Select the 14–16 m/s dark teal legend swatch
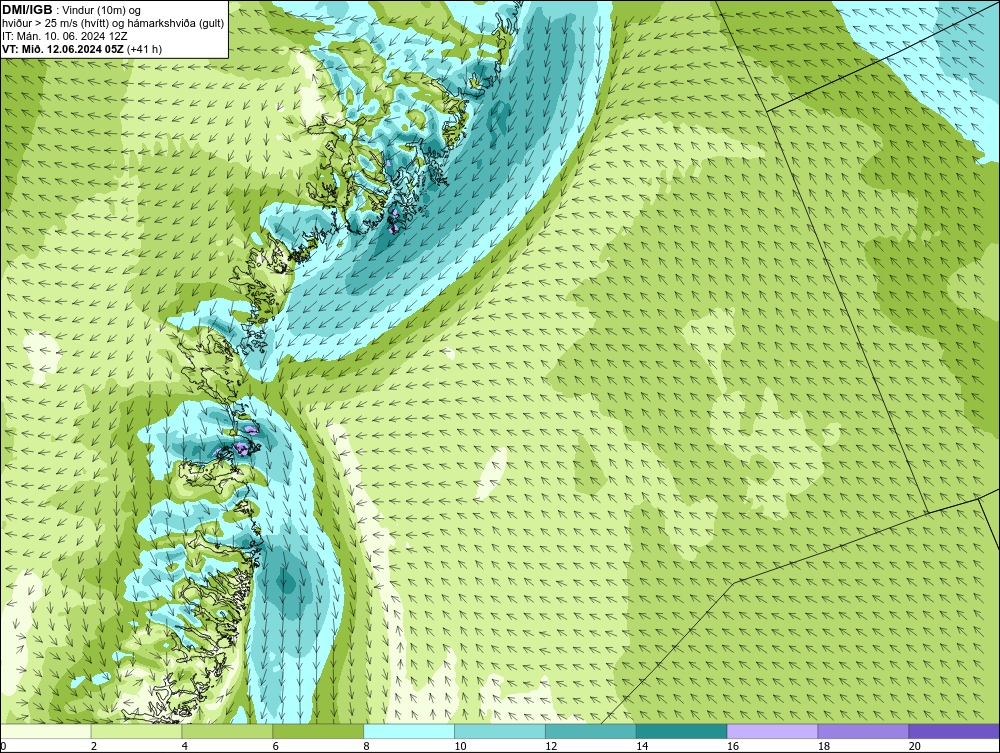Viewport: 1000px width, 753px height. pos(682,731)
